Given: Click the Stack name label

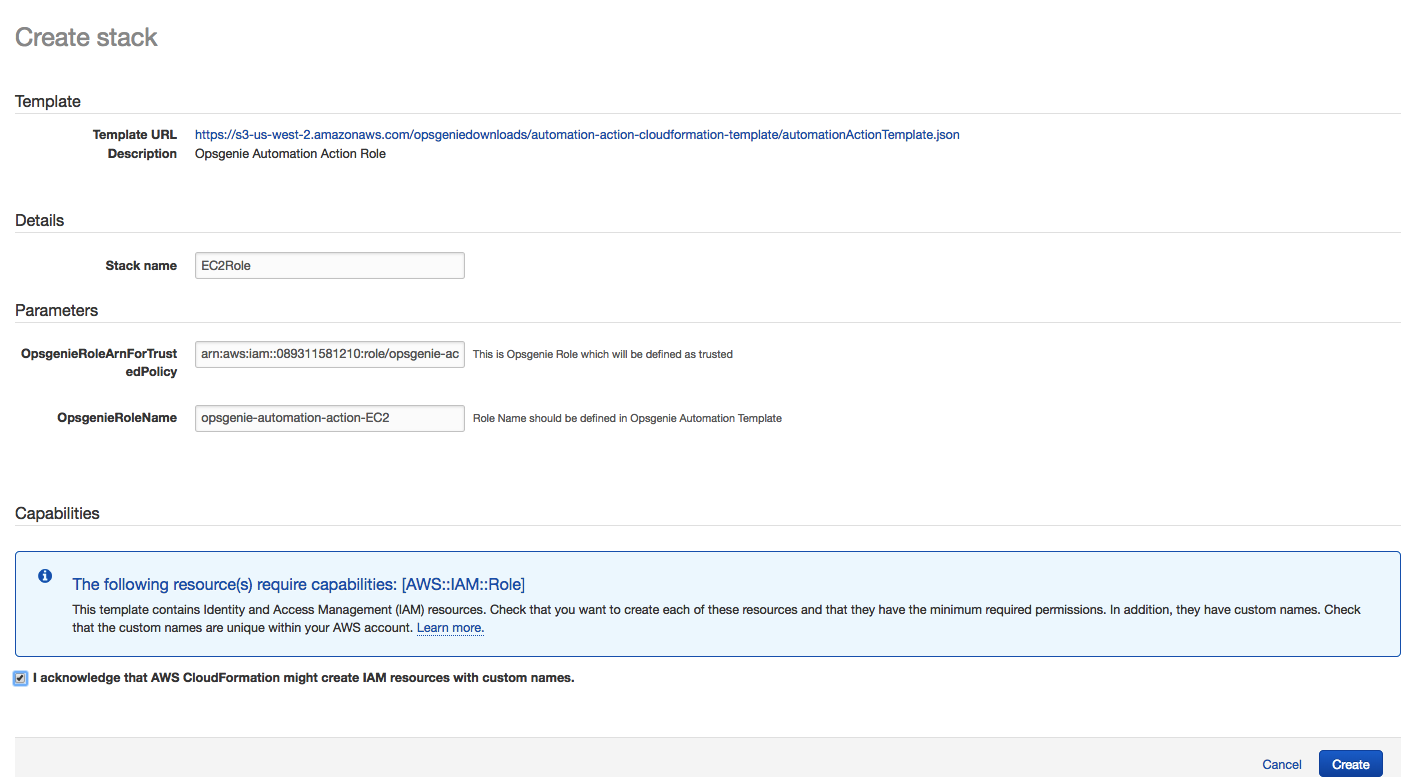Looking at the screenshot, I should click(141, 266).
